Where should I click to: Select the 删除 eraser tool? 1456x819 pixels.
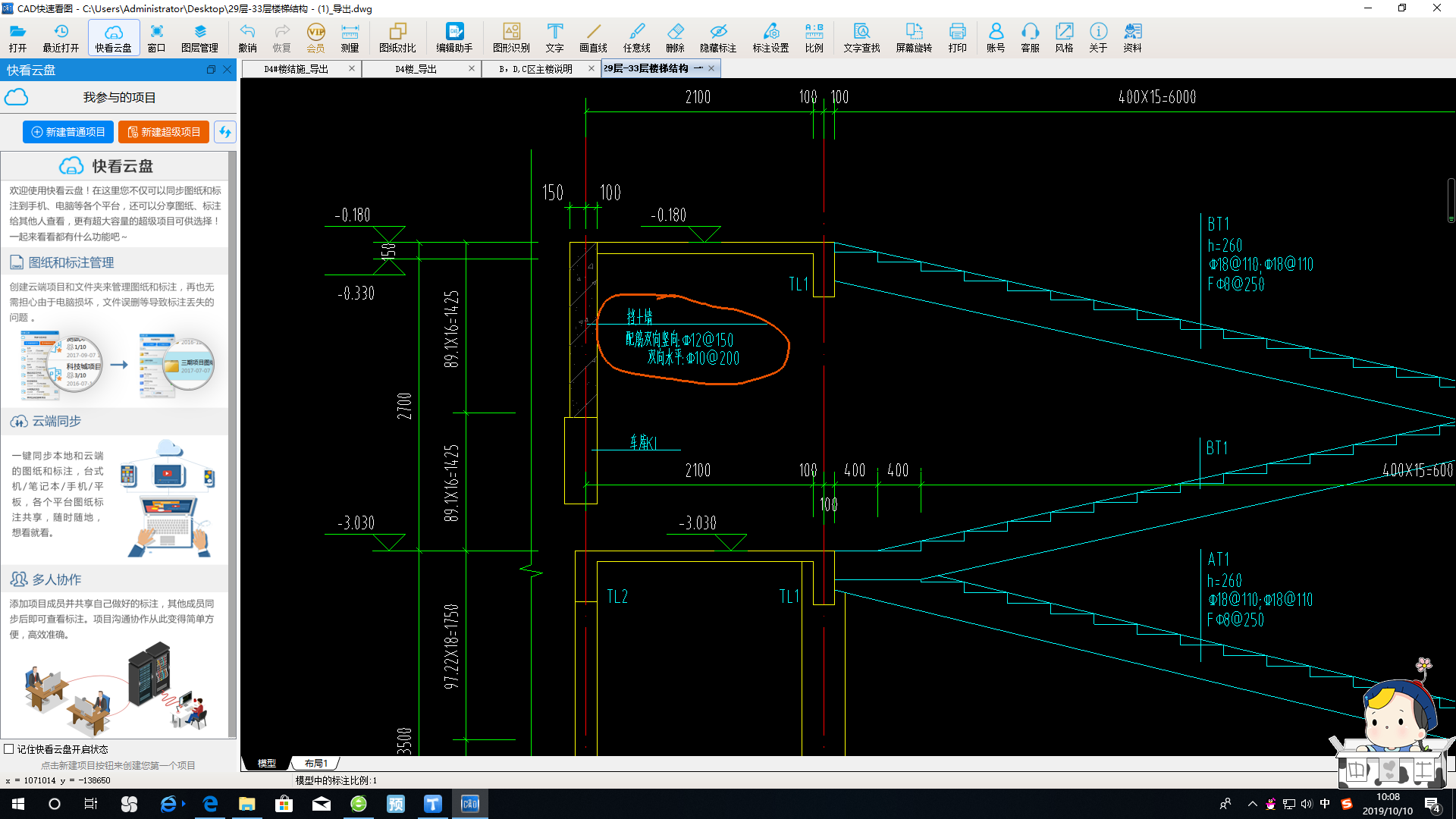pos(675,37)
